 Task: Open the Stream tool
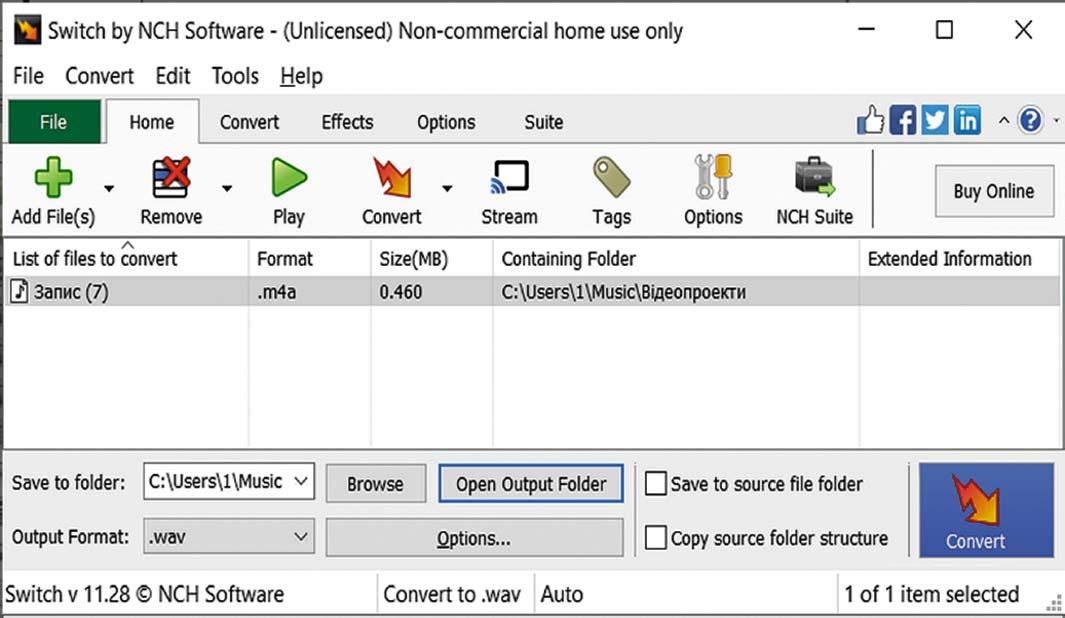[509, 177]
